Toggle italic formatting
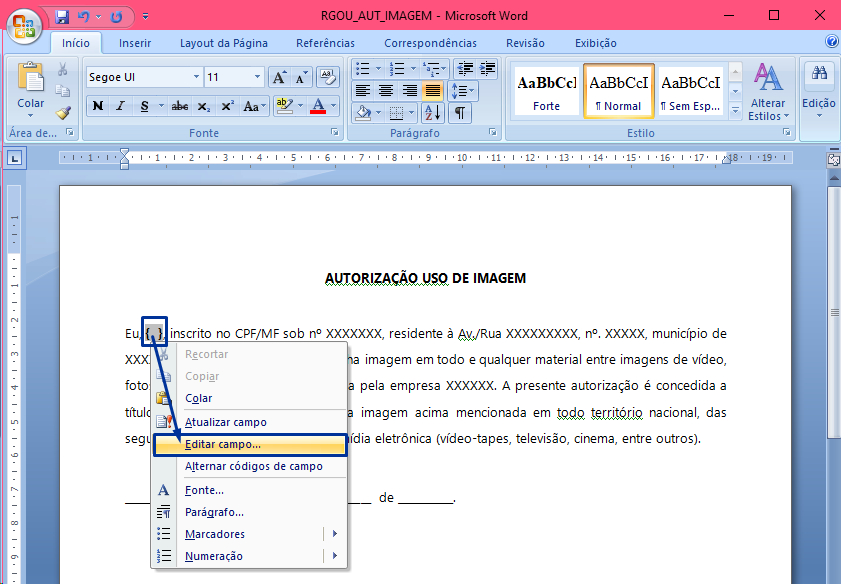This screenshot has height=584, width=841. pyautogui.click(x=121, y=106)
